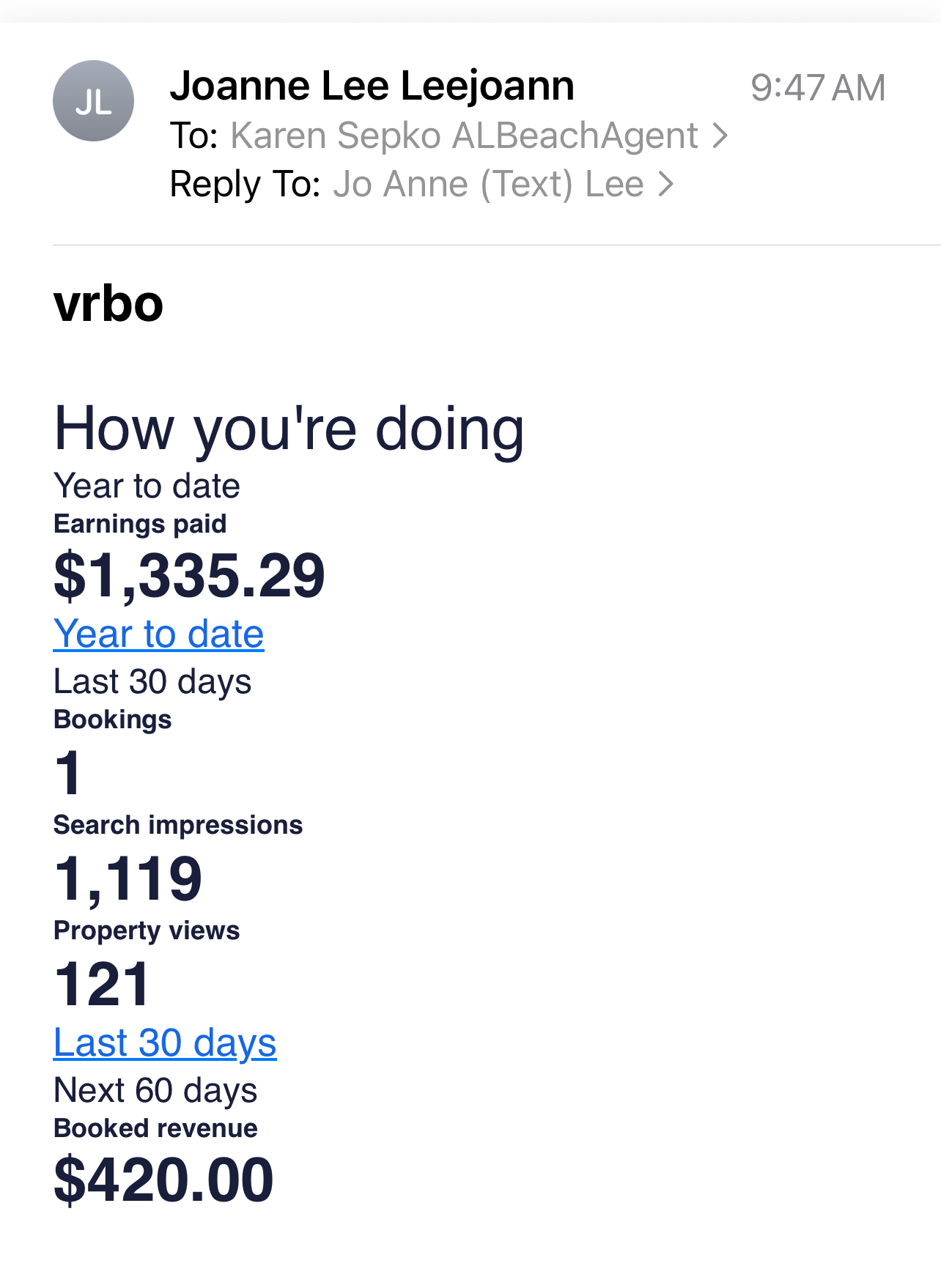Click the Booked revenue $420.00 amount

click(x=163, y=1180)
